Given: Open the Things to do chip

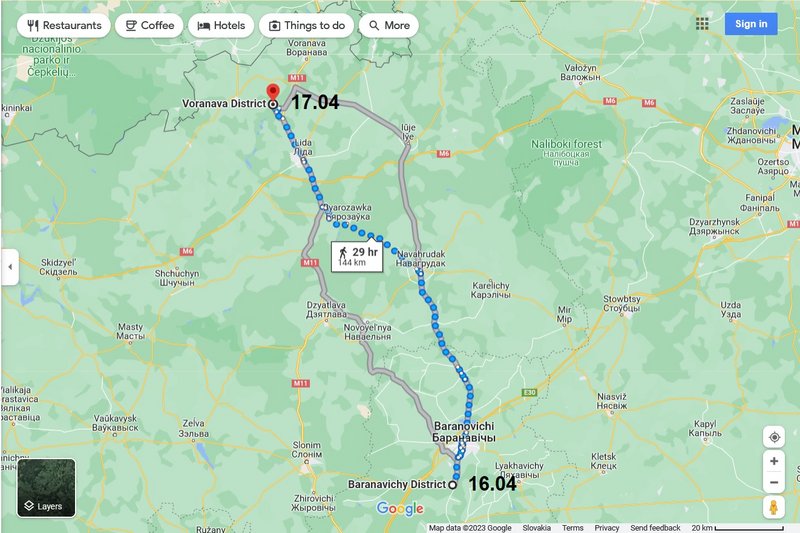Looking at the screenshot, I should click(x=306, y=26).
